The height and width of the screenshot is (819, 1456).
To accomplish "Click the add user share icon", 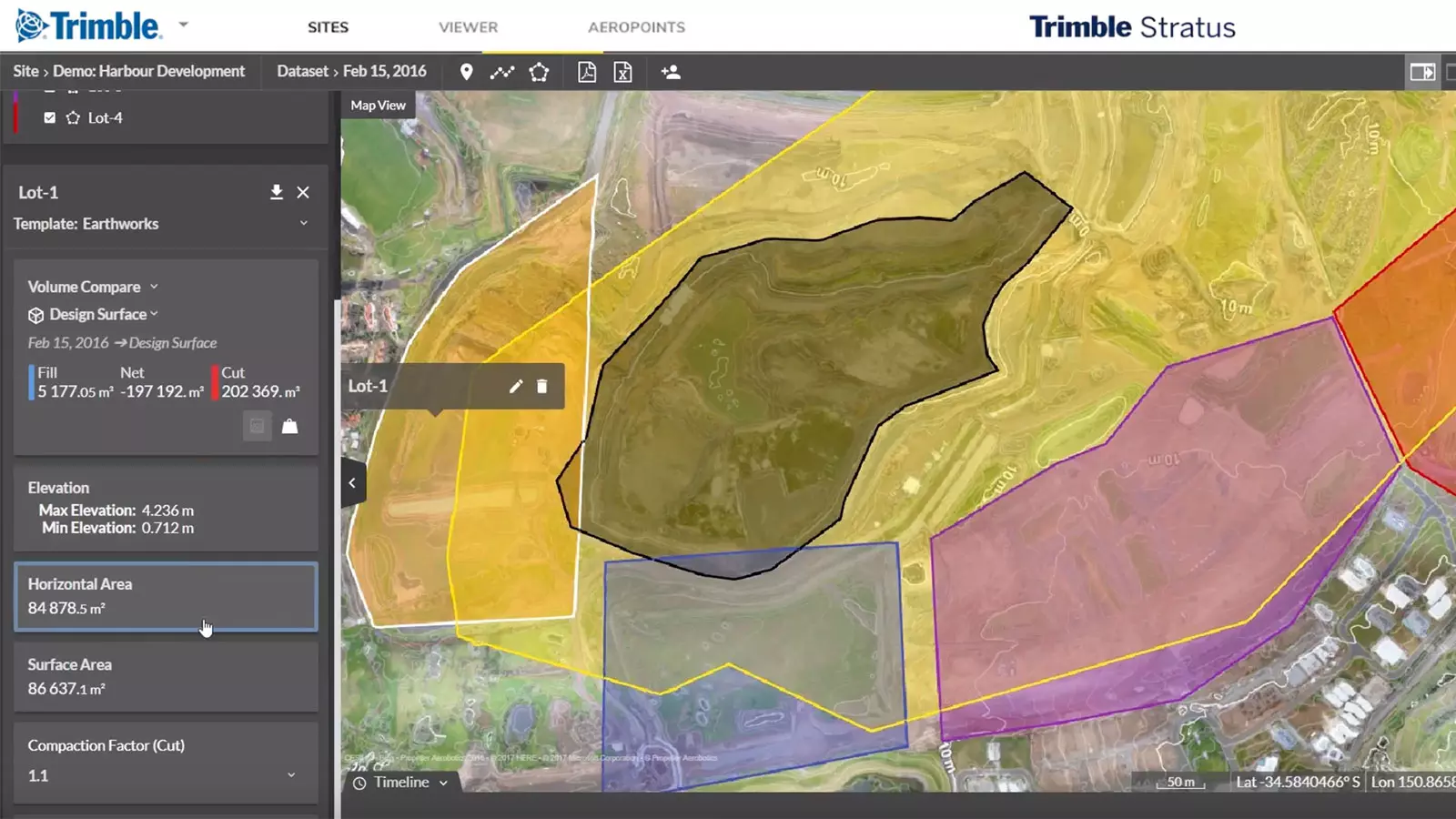I will 671,72.
